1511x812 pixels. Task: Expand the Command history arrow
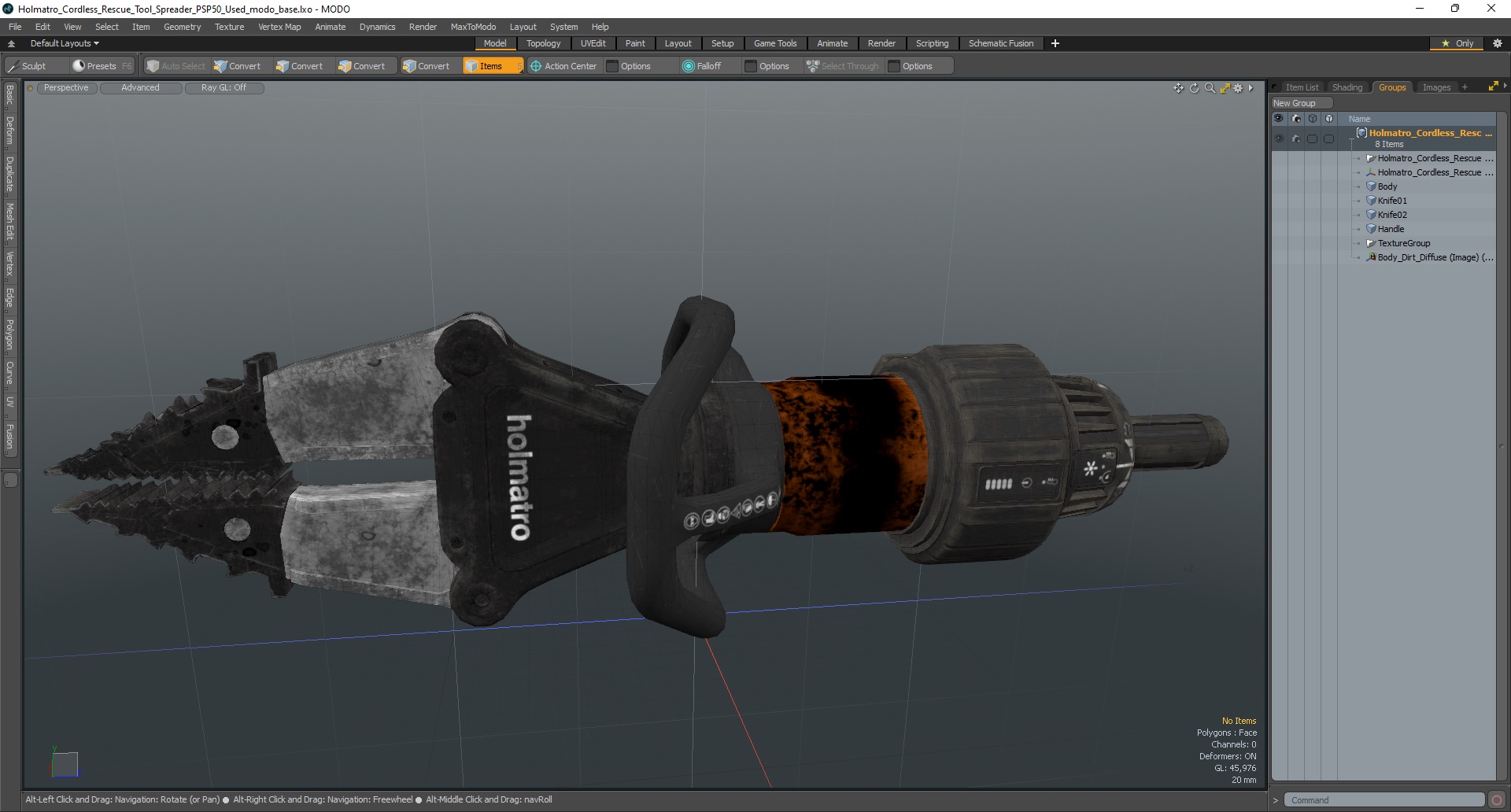1276,800
